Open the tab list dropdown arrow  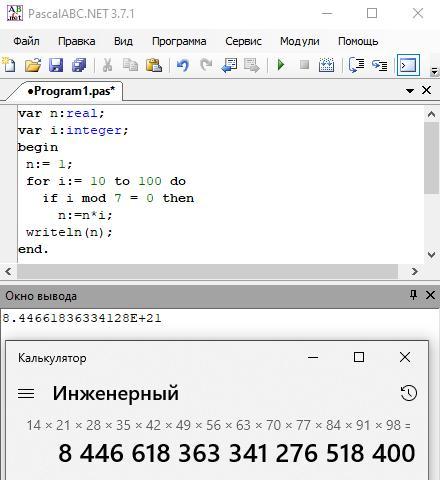(410, 91)
